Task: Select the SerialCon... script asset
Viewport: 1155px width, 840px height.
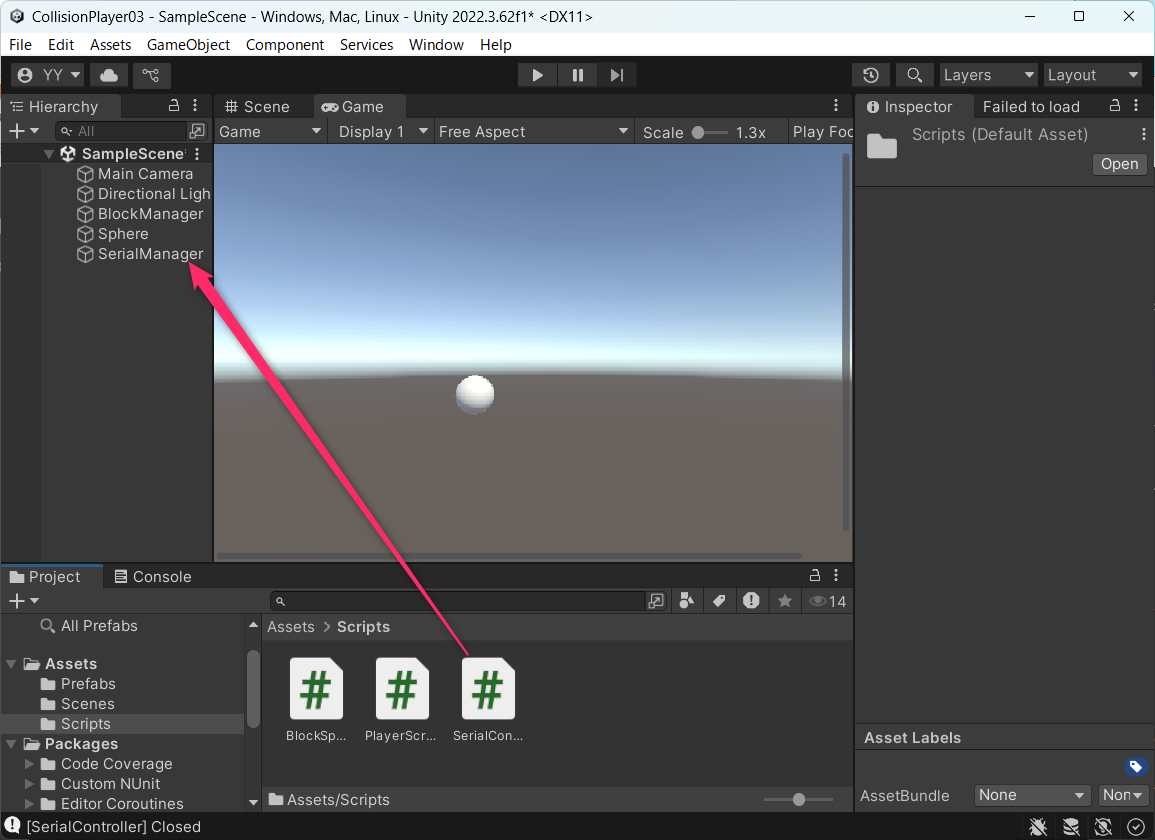Action: pyautogui.click(x=488, y=699)
